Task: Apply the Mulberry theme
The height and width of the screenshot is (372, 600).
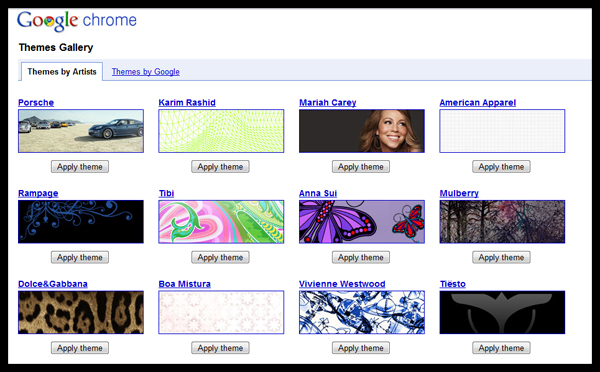Action: click(x=501, y=257)
